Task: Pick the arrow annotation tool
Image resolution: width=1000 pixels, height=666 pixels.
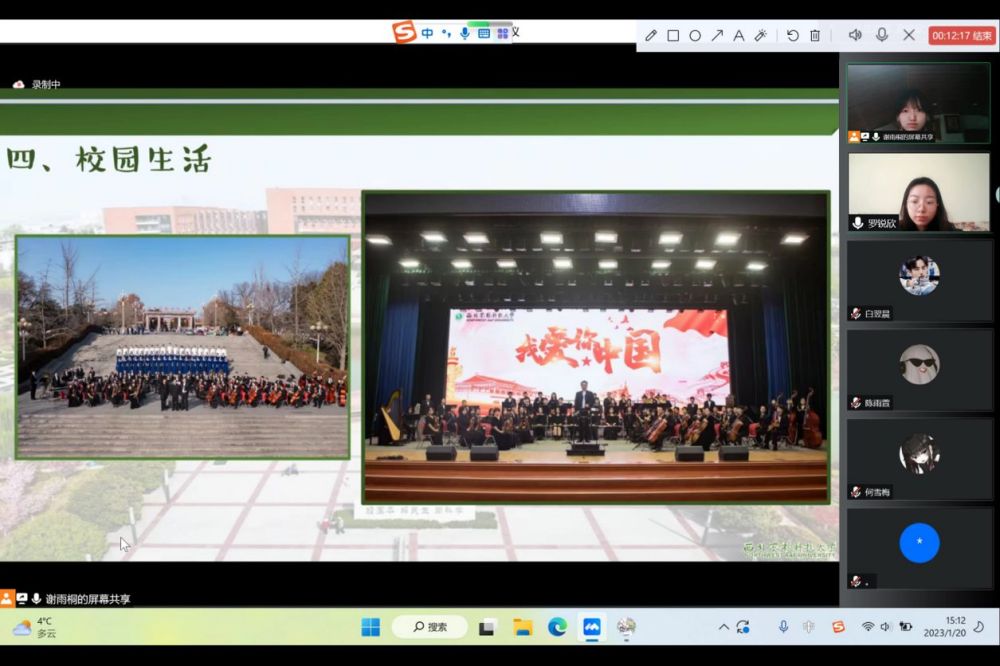Action: coord(717,35)
